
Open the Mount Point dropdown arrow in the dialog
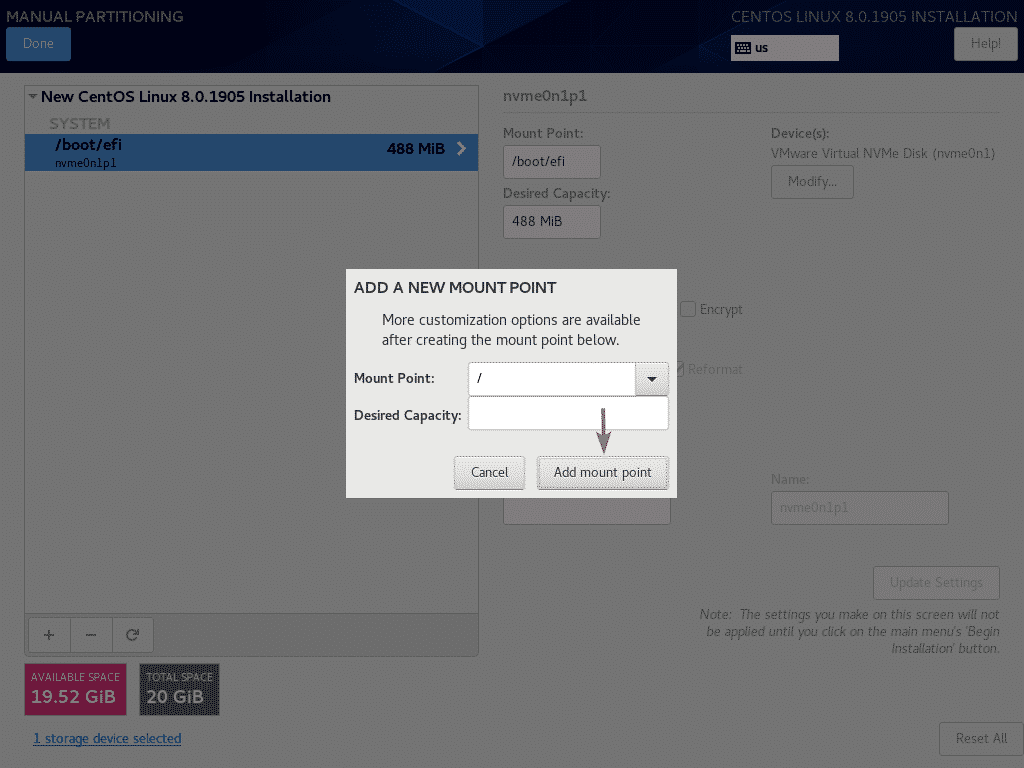[x=652, y=379]
